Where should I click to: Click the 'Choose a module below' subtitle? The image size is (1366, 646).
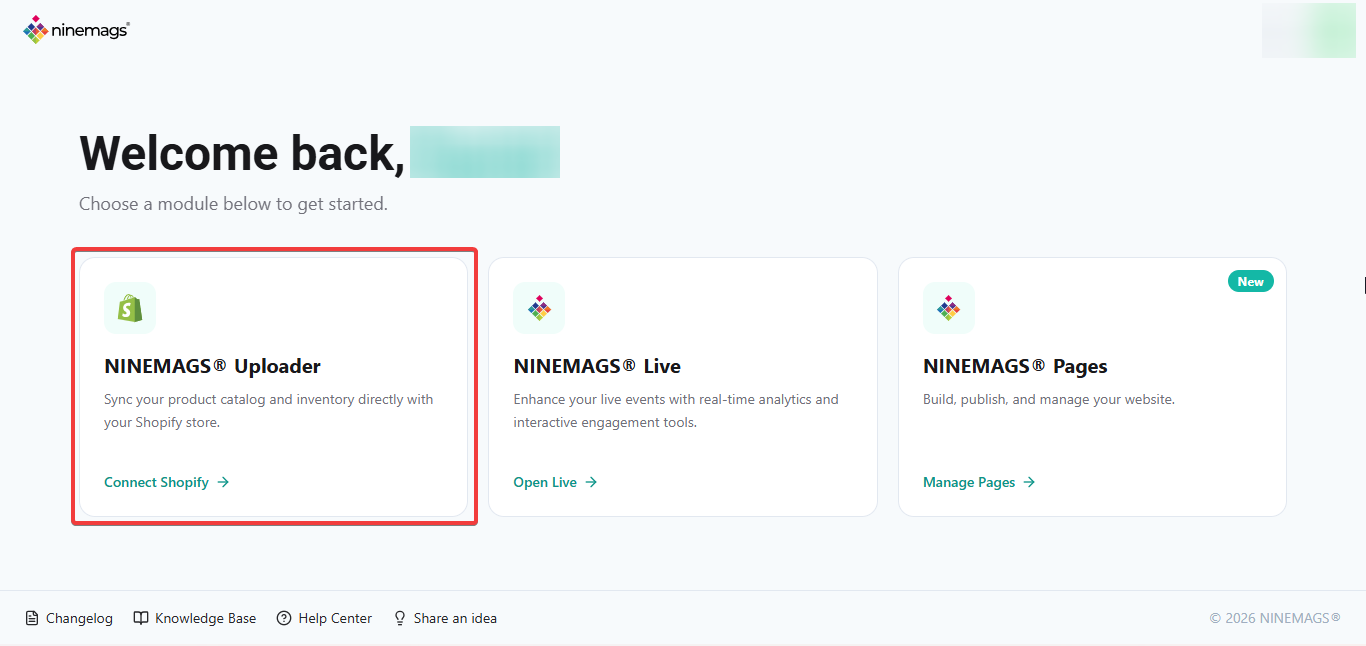click(233, 204)
